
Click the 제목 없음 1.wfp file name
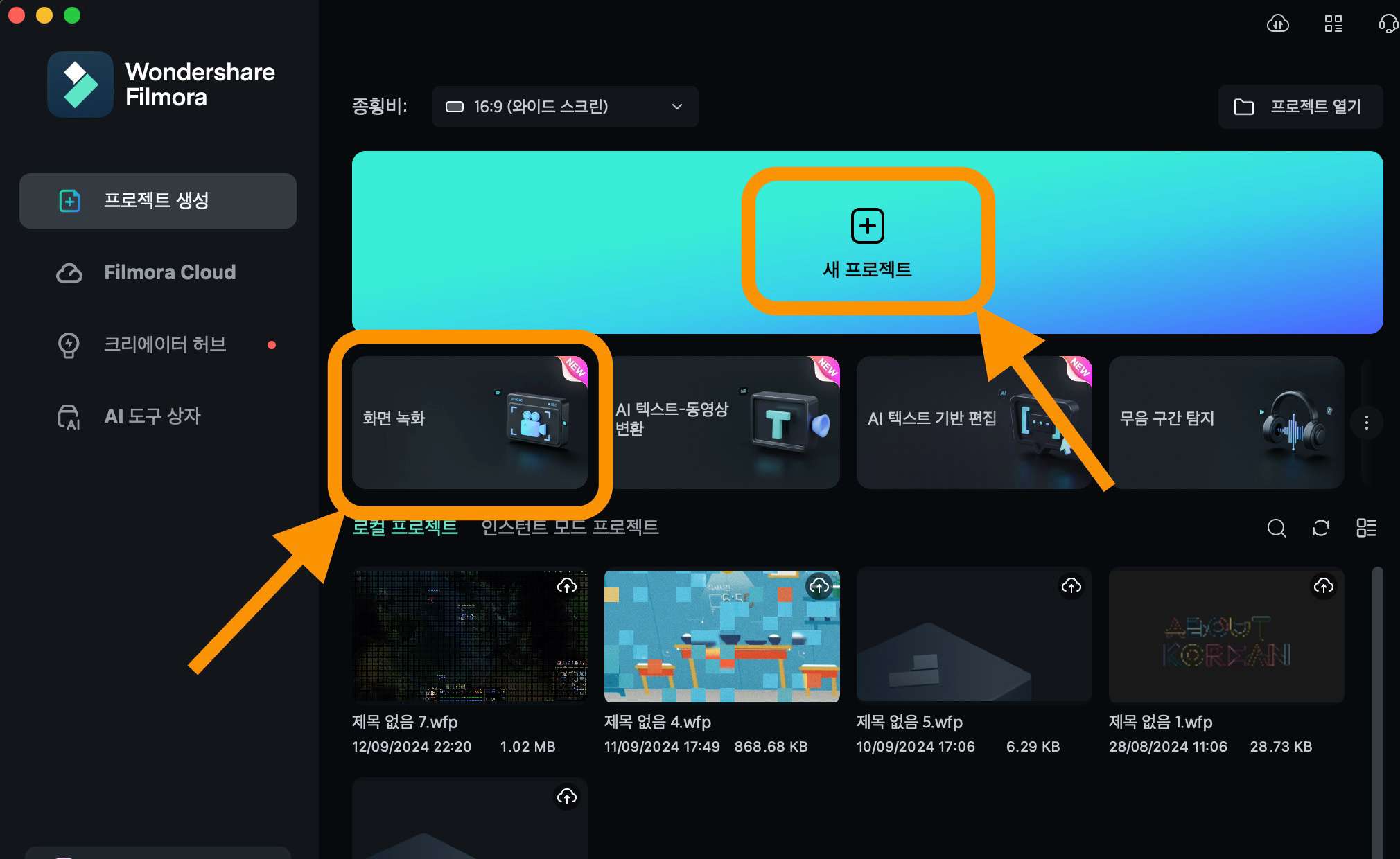click(x=1161, y=722)
